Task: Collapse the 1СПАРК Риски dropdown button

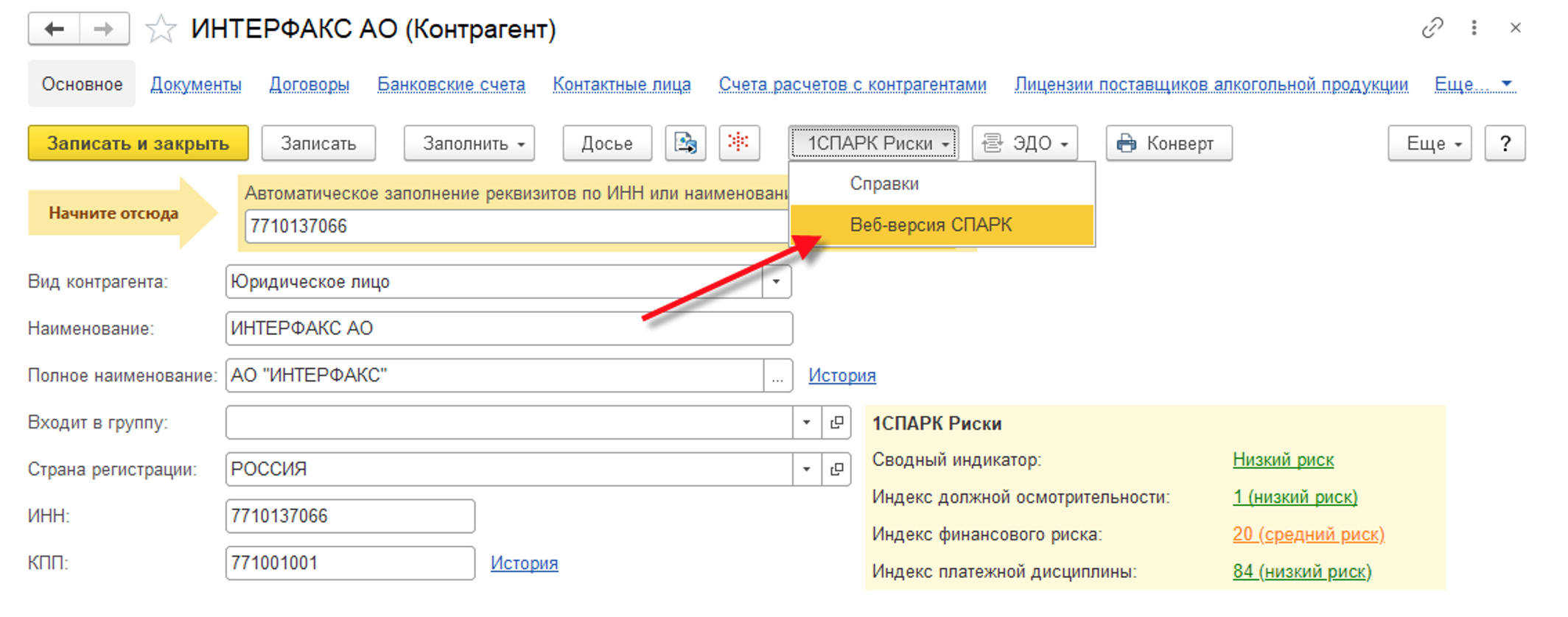Action: 873,143
